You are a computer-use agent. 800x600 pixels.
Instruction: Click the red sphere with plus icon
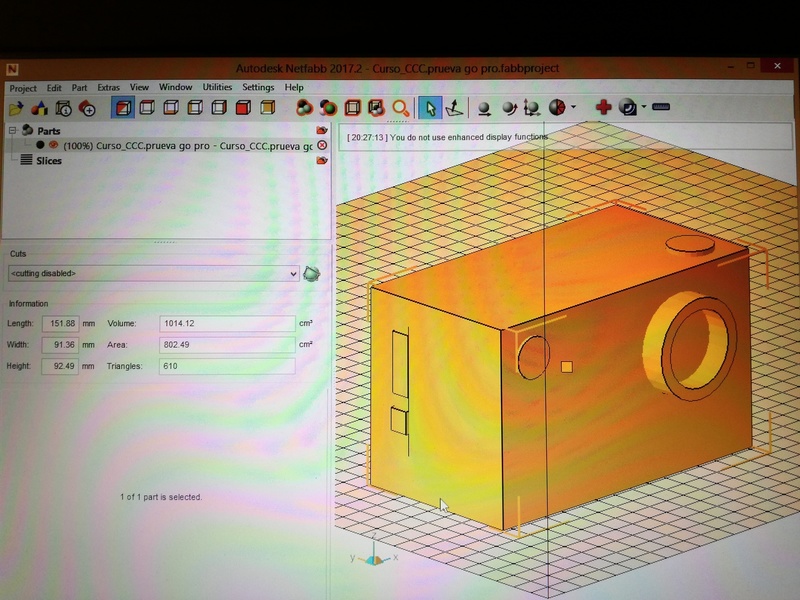(87, 108)
